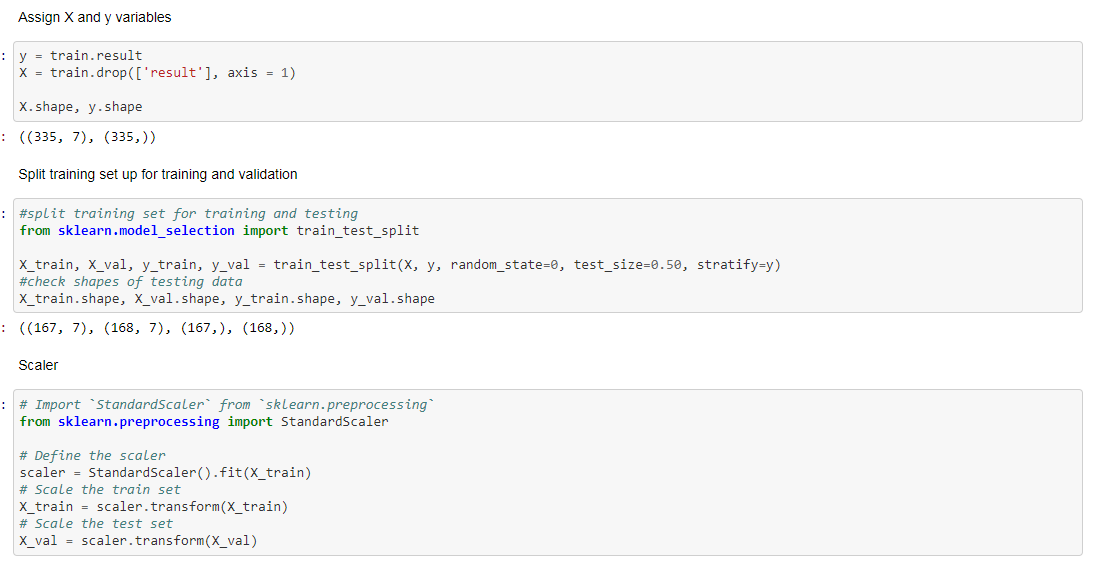The image size is (1109, 568).
Task: Click the Import StandardScaler comment line
Action: coord(227,405)
